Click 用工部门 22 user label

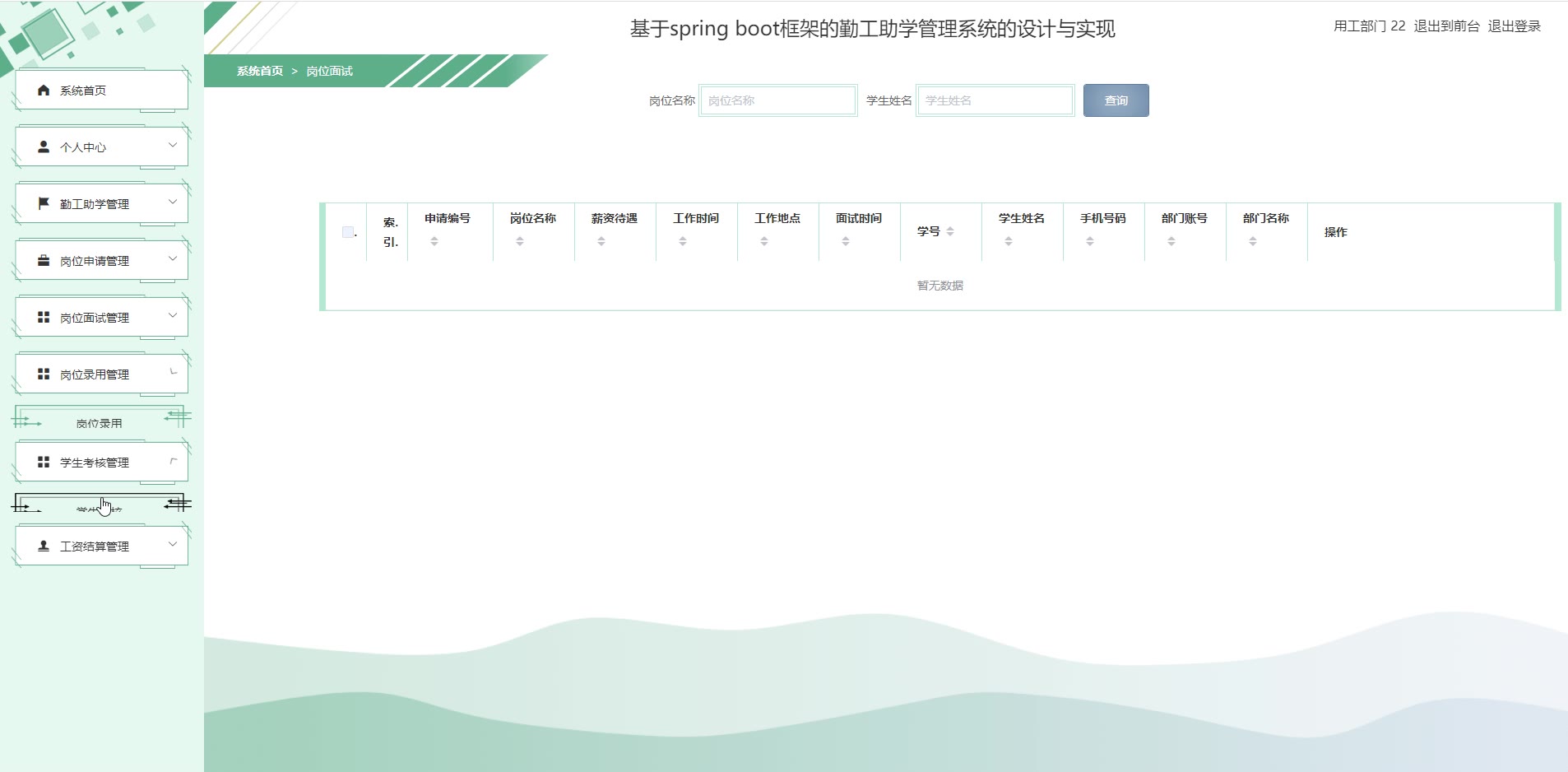pos(1369,26)
